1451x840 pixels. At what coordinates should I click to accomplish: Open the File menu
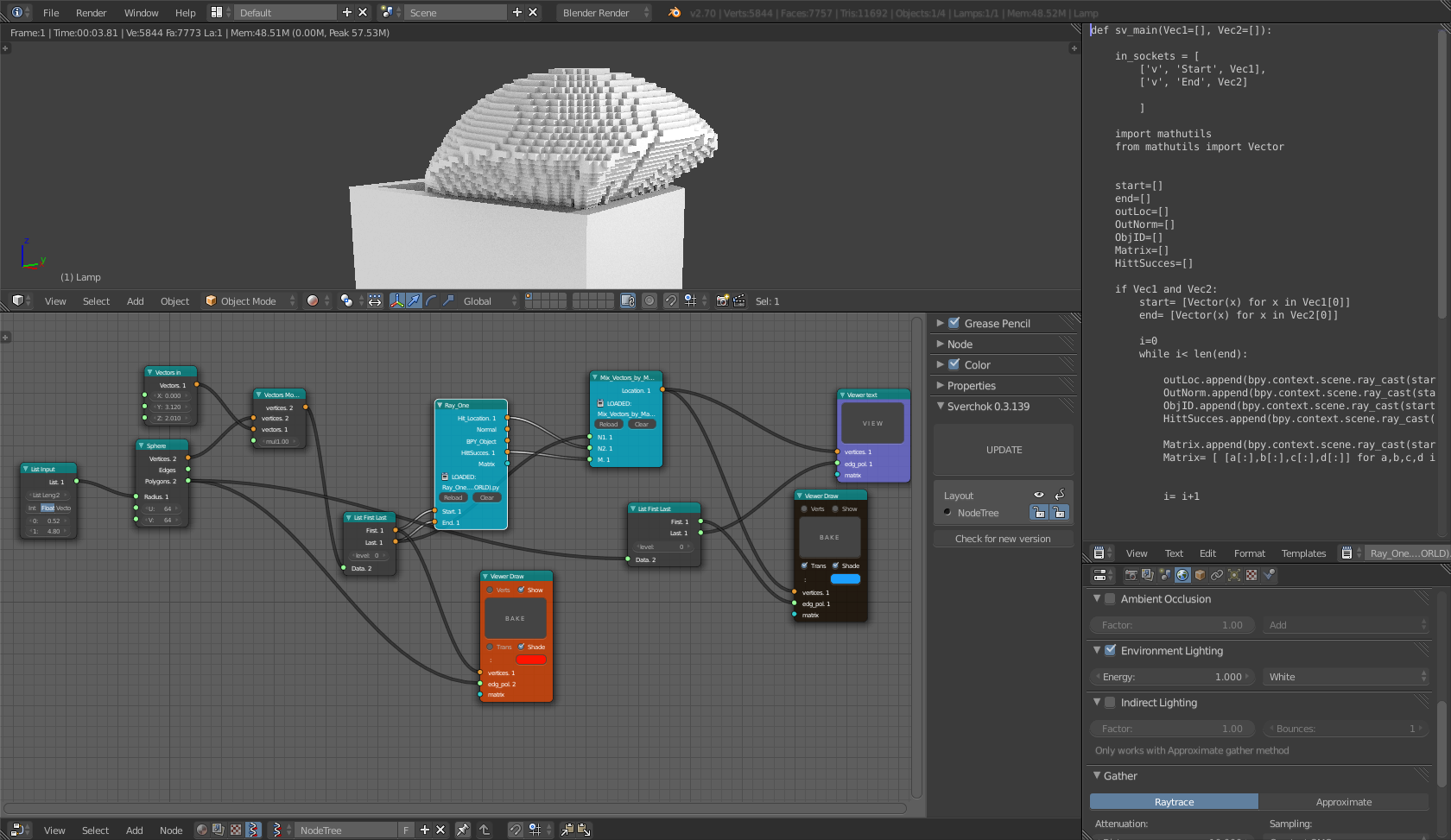click(51, 12)
